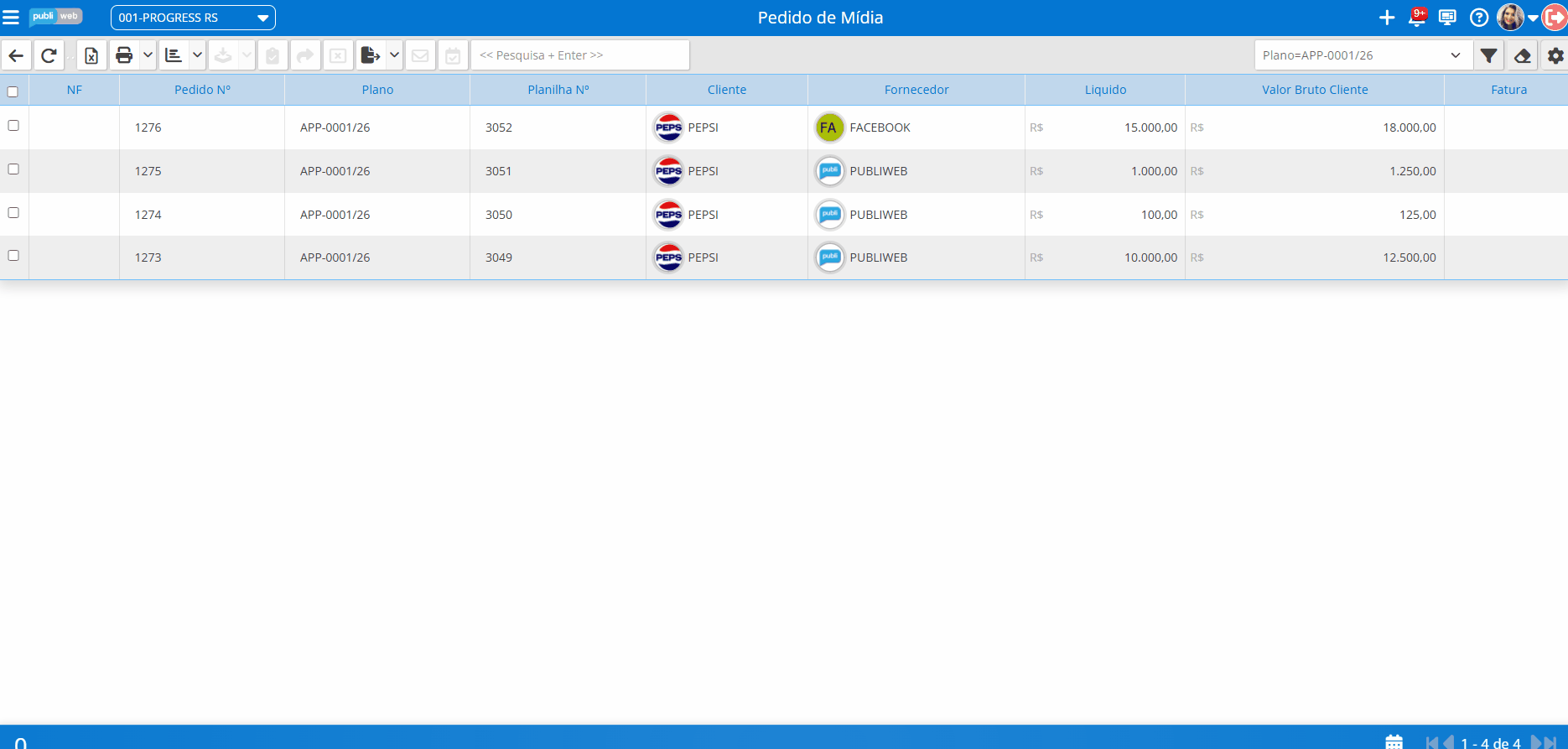Clear filters with the eraser icon

1522,55
